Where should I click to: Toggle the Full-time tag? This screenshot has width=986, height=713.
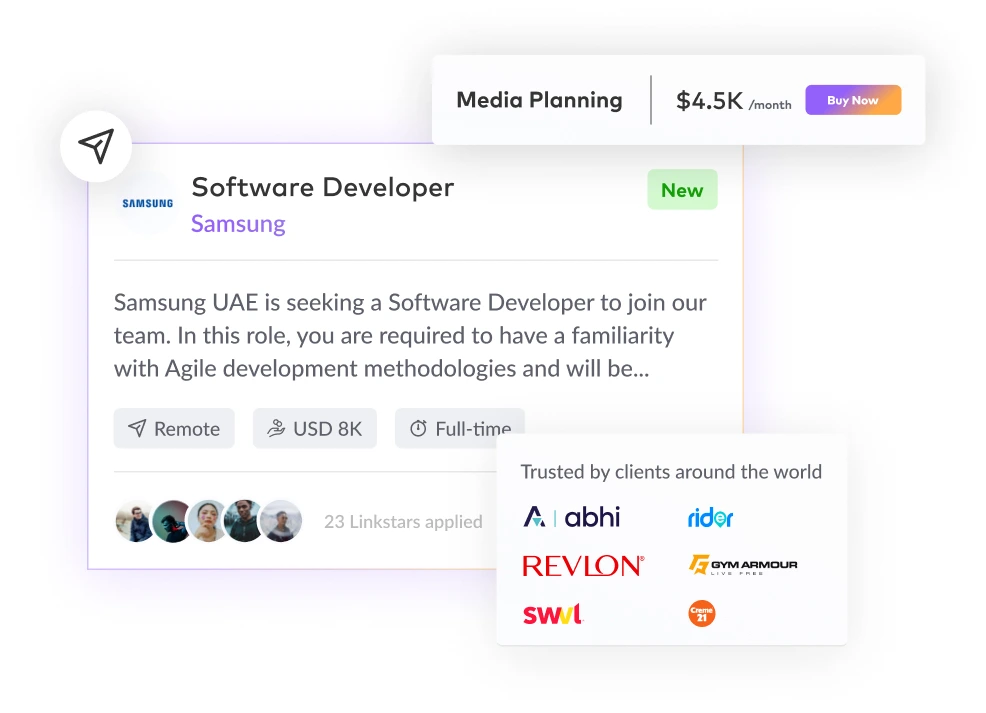click(x=460, y=428)
